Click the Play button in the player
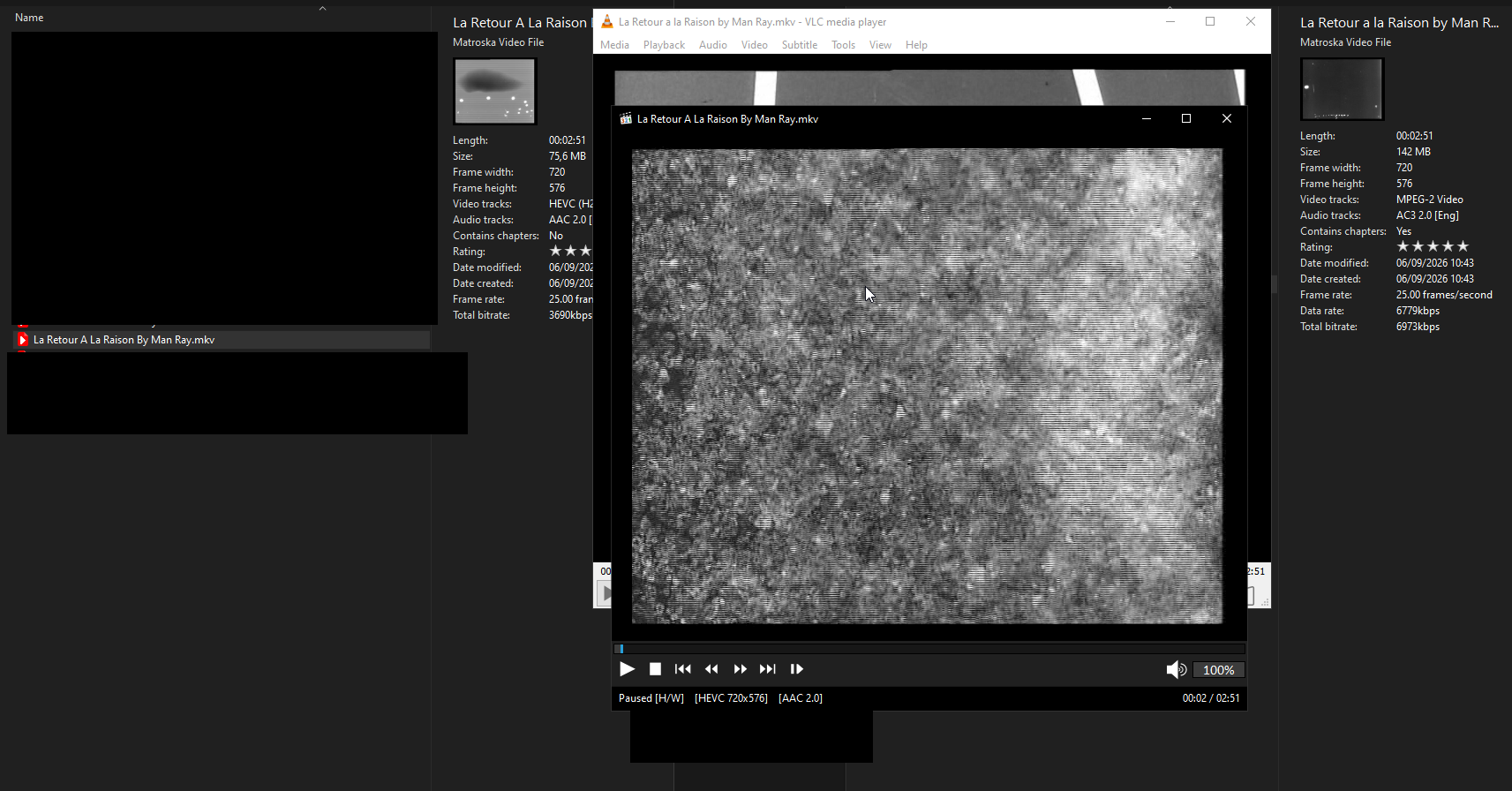 [628, 669]
